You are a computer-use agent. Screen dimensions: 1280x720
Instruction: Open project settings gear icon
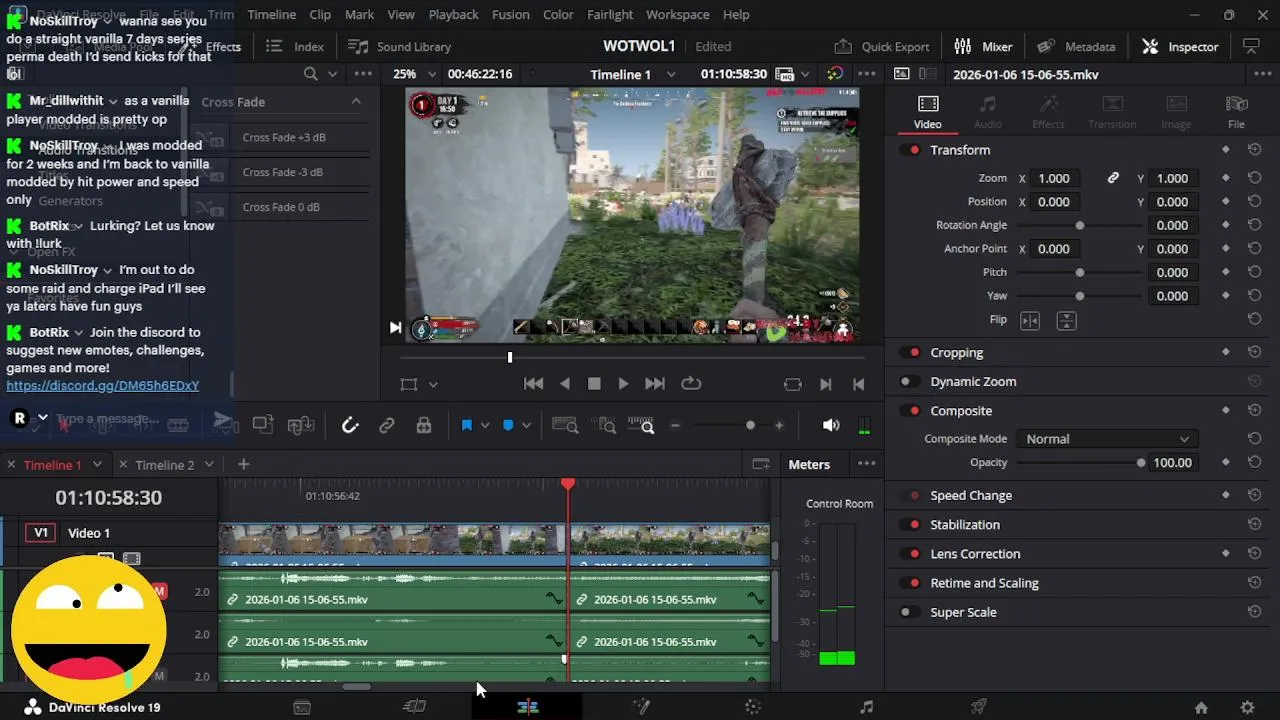(x=1247, y=707)
